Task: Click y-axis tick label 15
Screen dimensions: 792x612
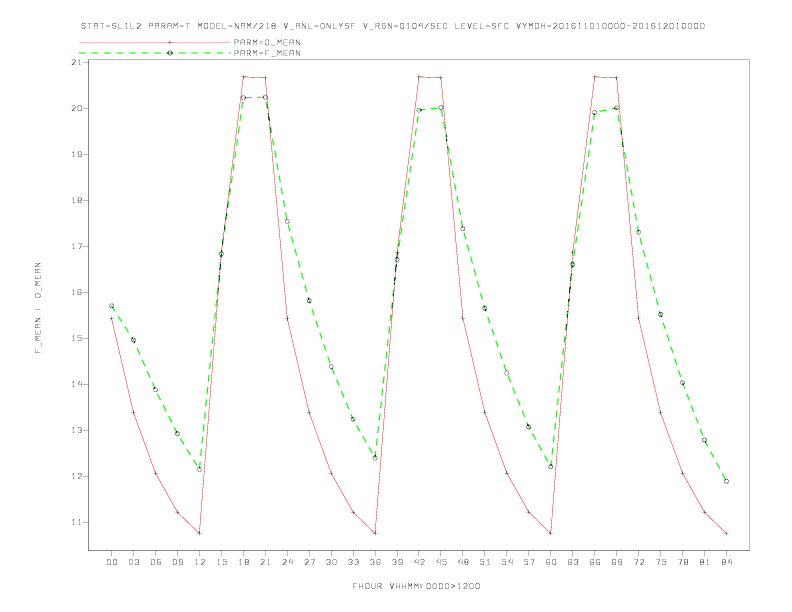Action: click(x=77, y=338)
